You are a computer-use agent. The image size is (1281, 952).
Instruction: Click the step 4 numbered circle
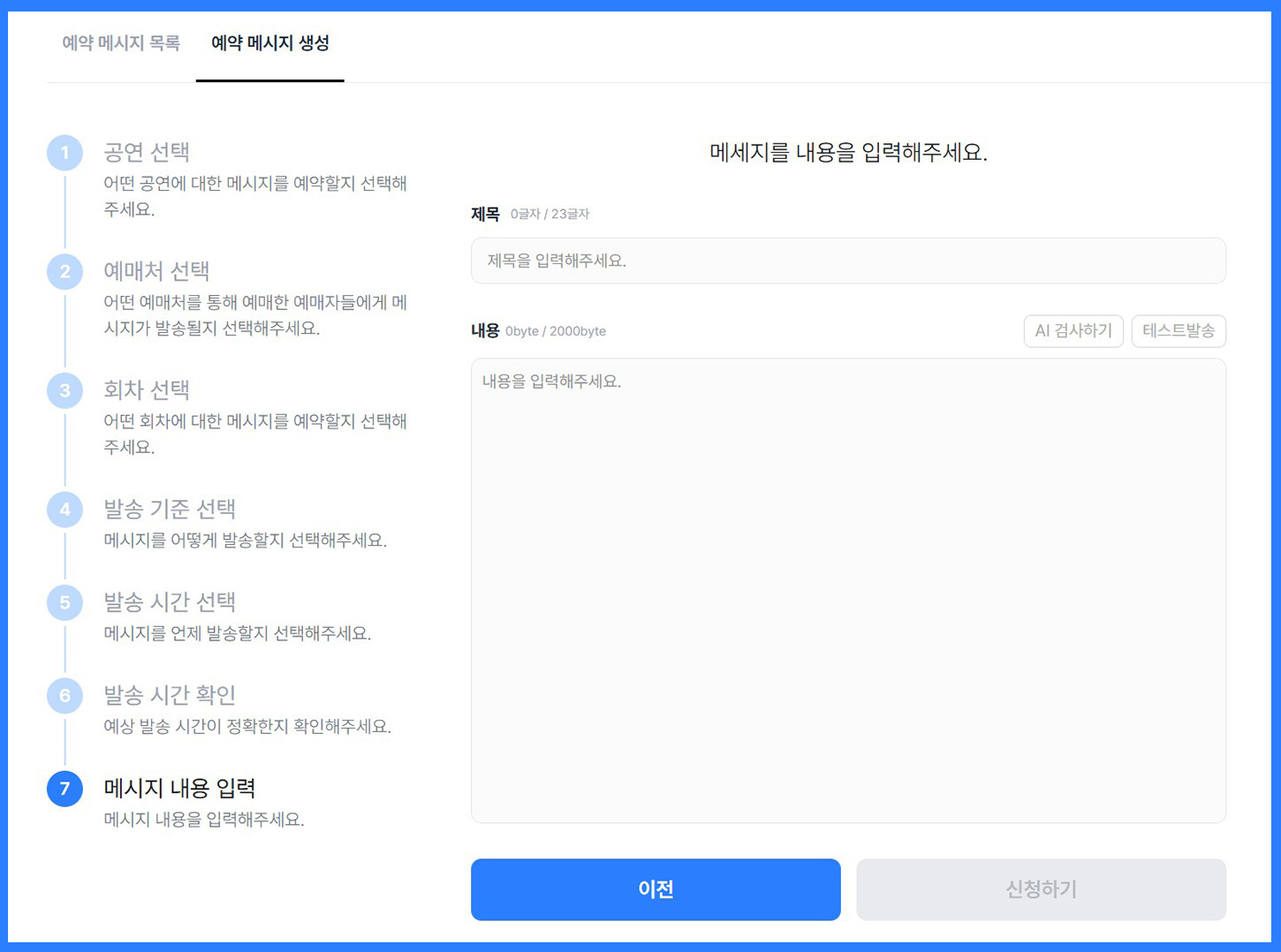point(64,510)
